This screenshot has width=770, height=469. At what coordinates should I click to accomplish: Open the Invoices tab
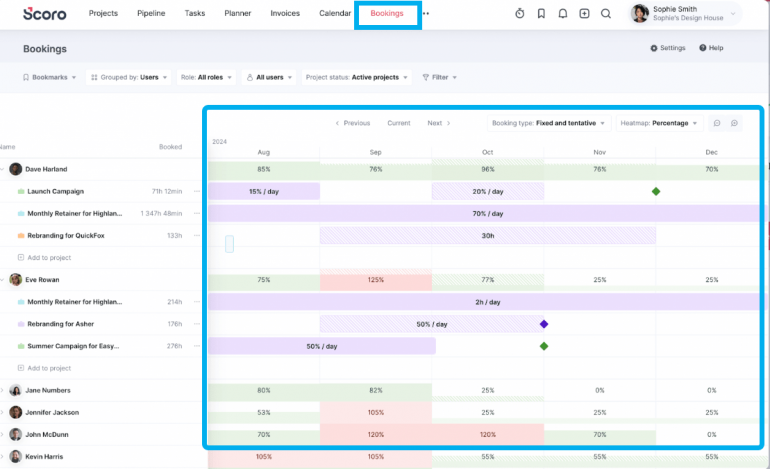[x=285, y=14]
